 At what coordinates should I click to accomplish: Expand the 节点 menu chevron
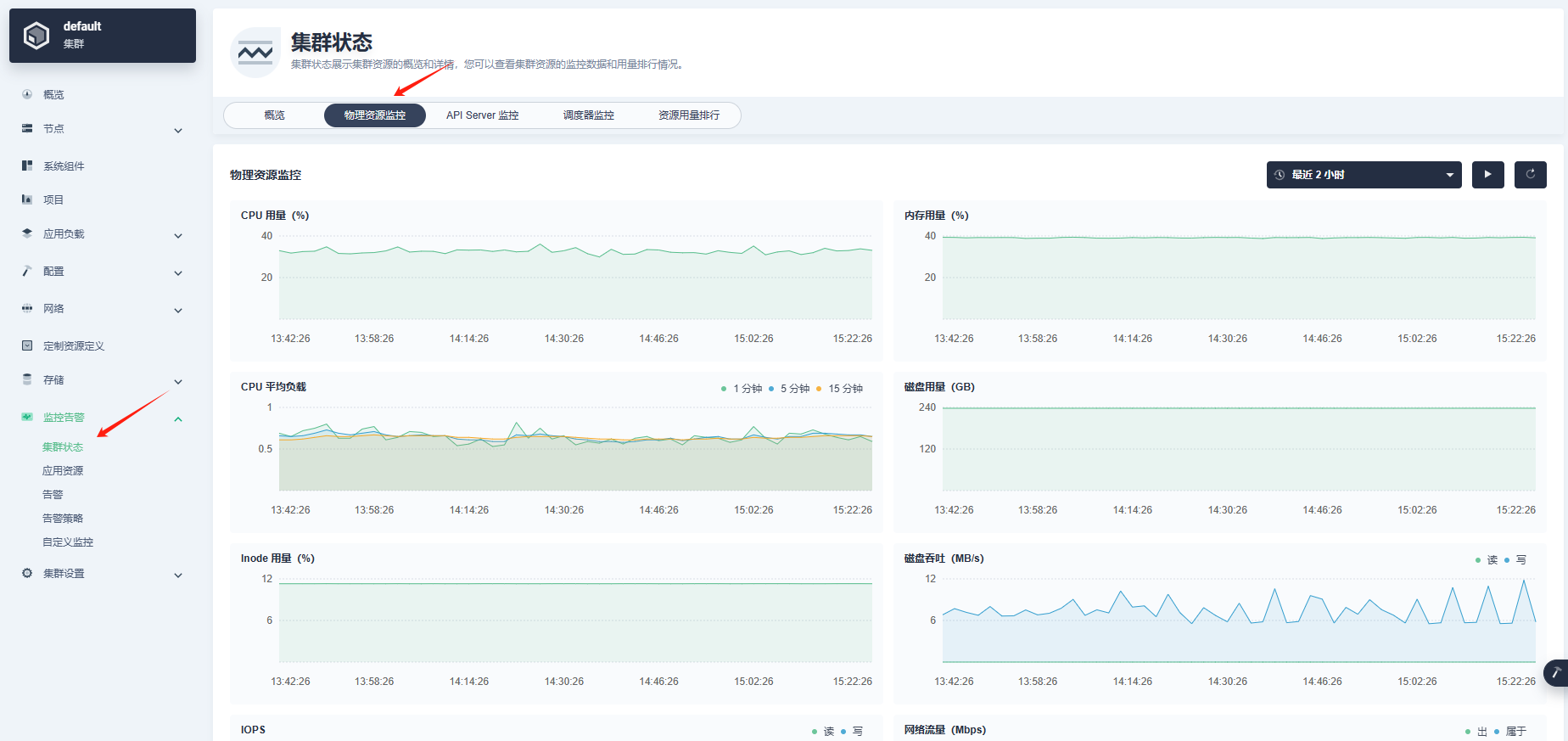(x=178, y=130)
